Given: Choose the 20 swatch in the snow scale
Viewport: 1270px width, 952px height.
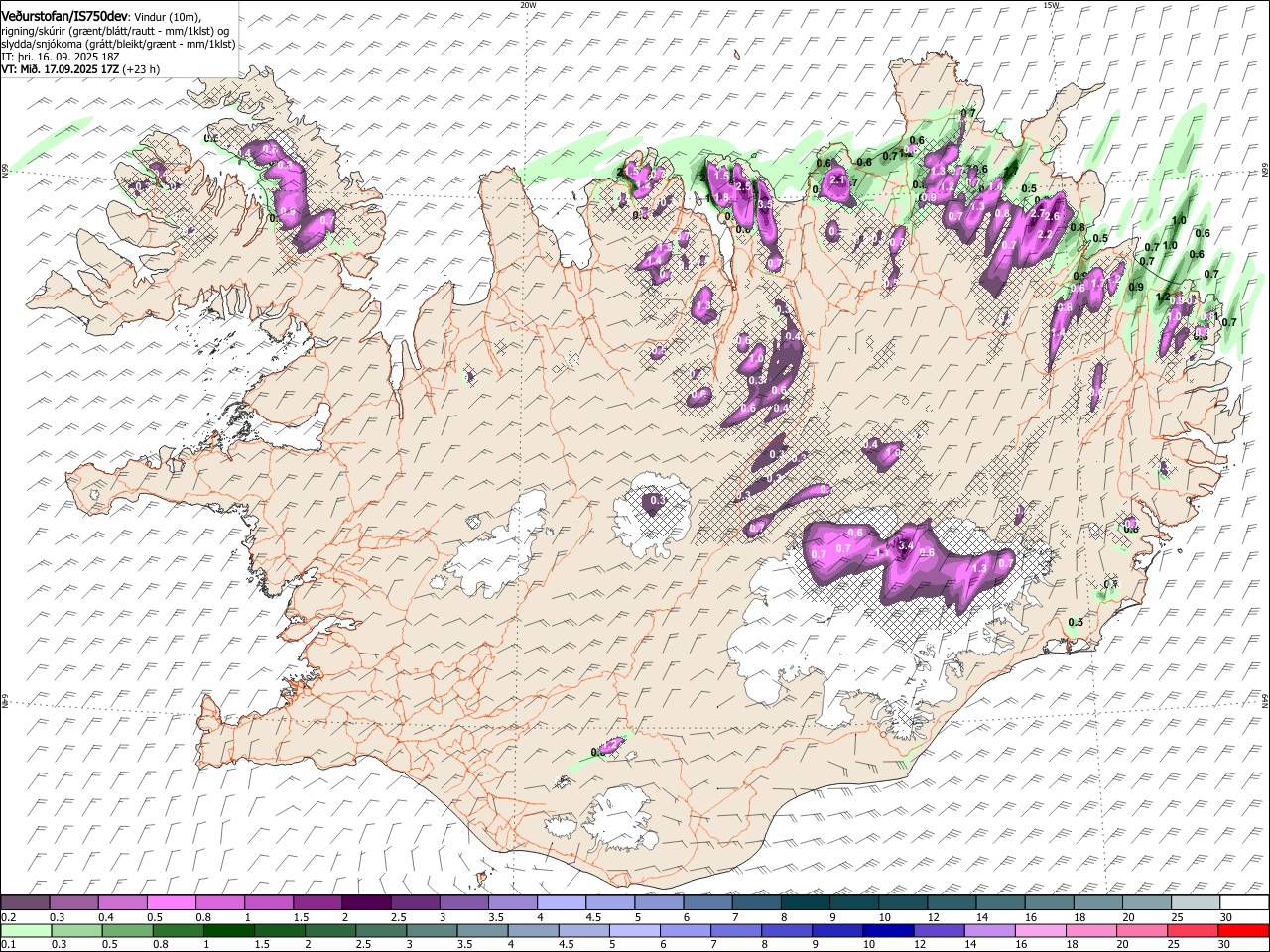Looking at the screenshot, I should [x=1146, y=903].
